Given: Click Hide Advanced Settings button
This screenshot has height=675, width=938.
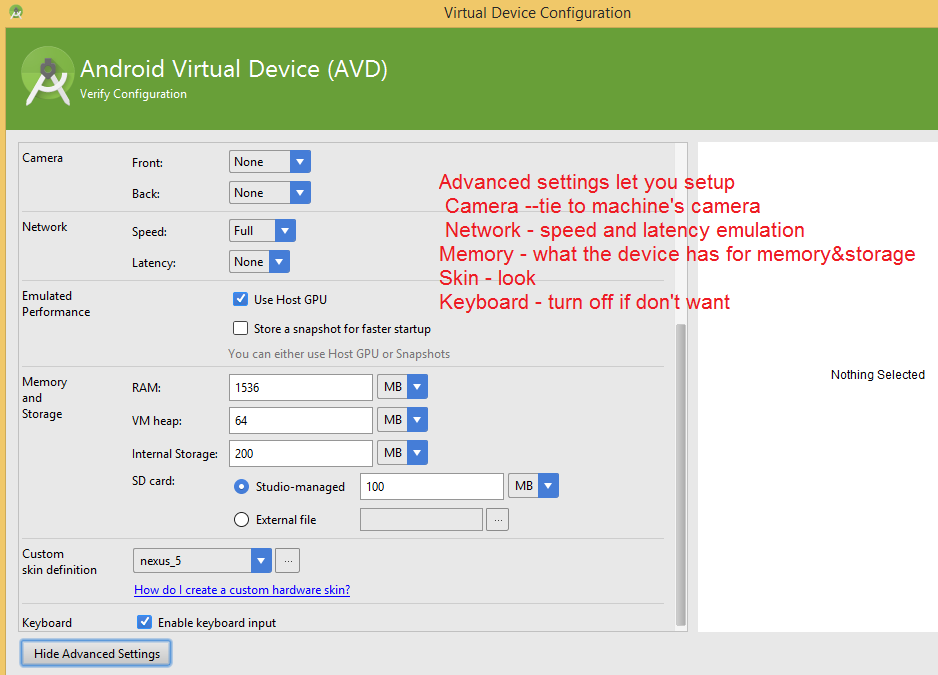Looking at the screenshot, I should tap(97, 653).
